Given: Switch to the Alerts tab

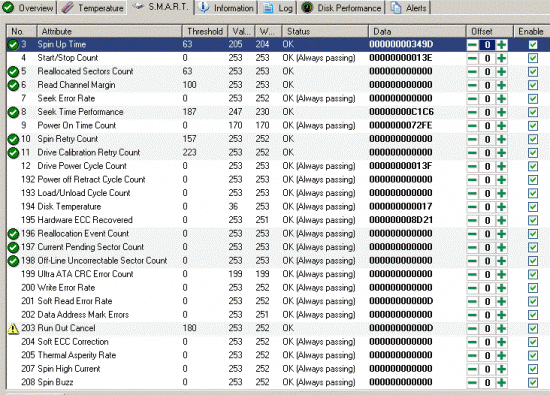Looking at the screenshot, I should point(409,8).
